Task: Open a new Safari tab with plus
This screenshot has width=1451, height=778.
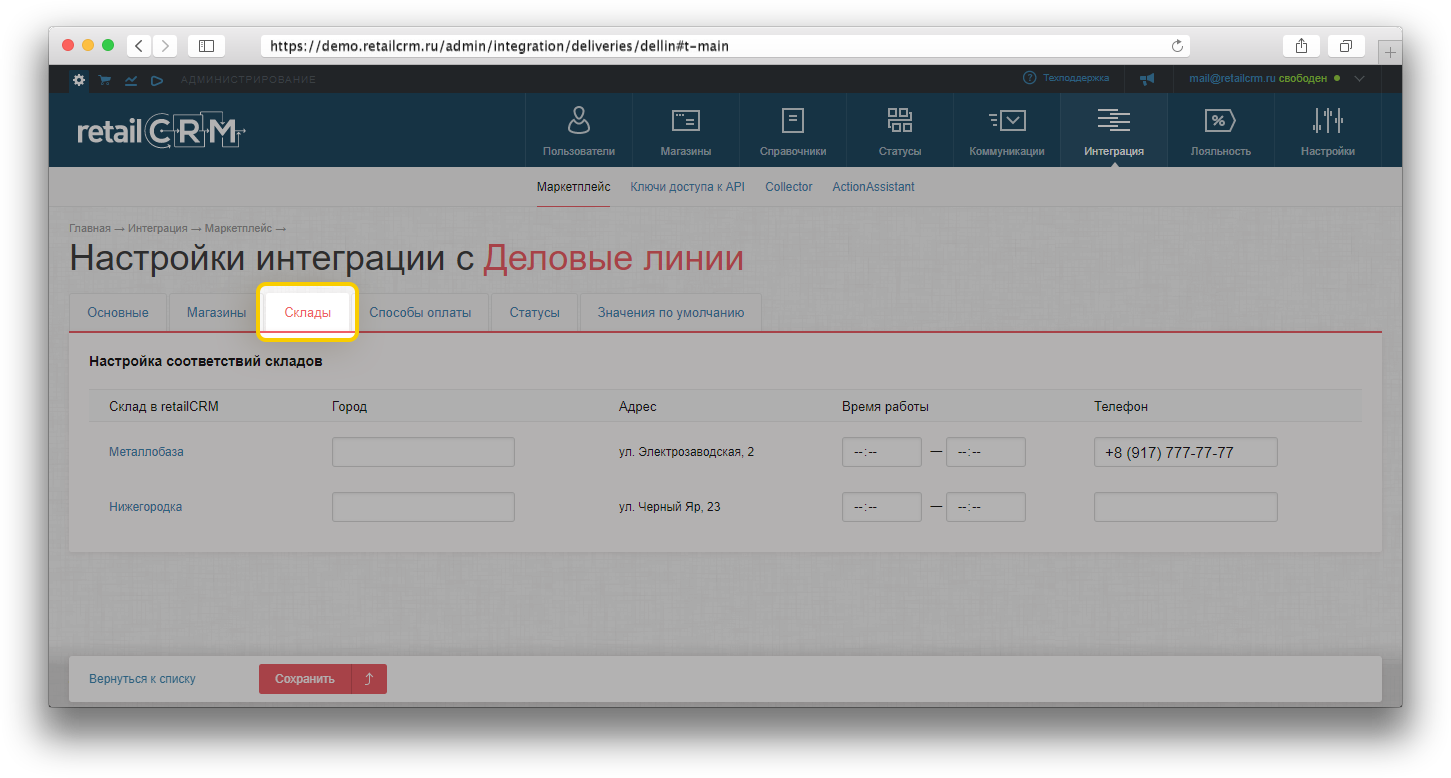Action: tap(1390, 52)
